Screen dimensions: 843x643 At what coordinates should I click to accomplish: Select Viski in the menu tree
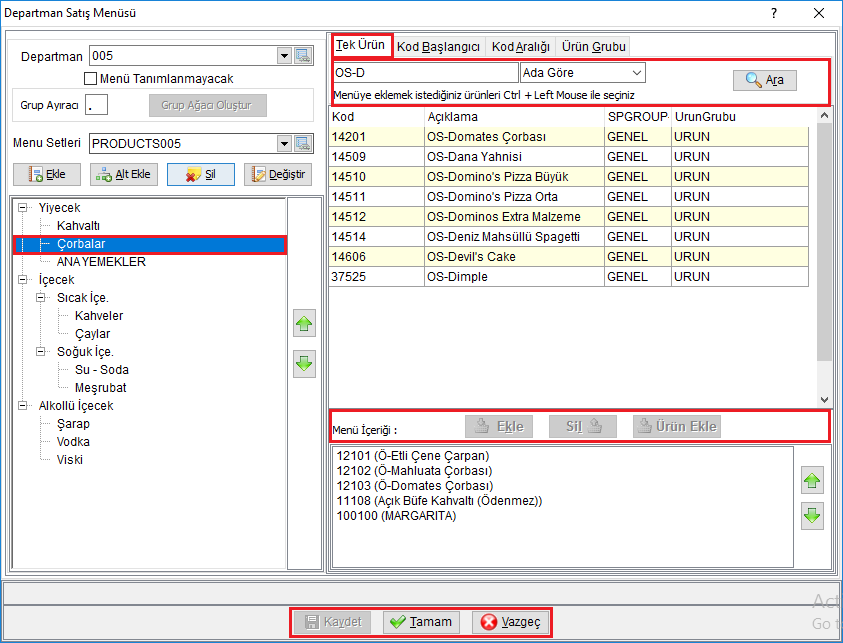tap(70, 460)
